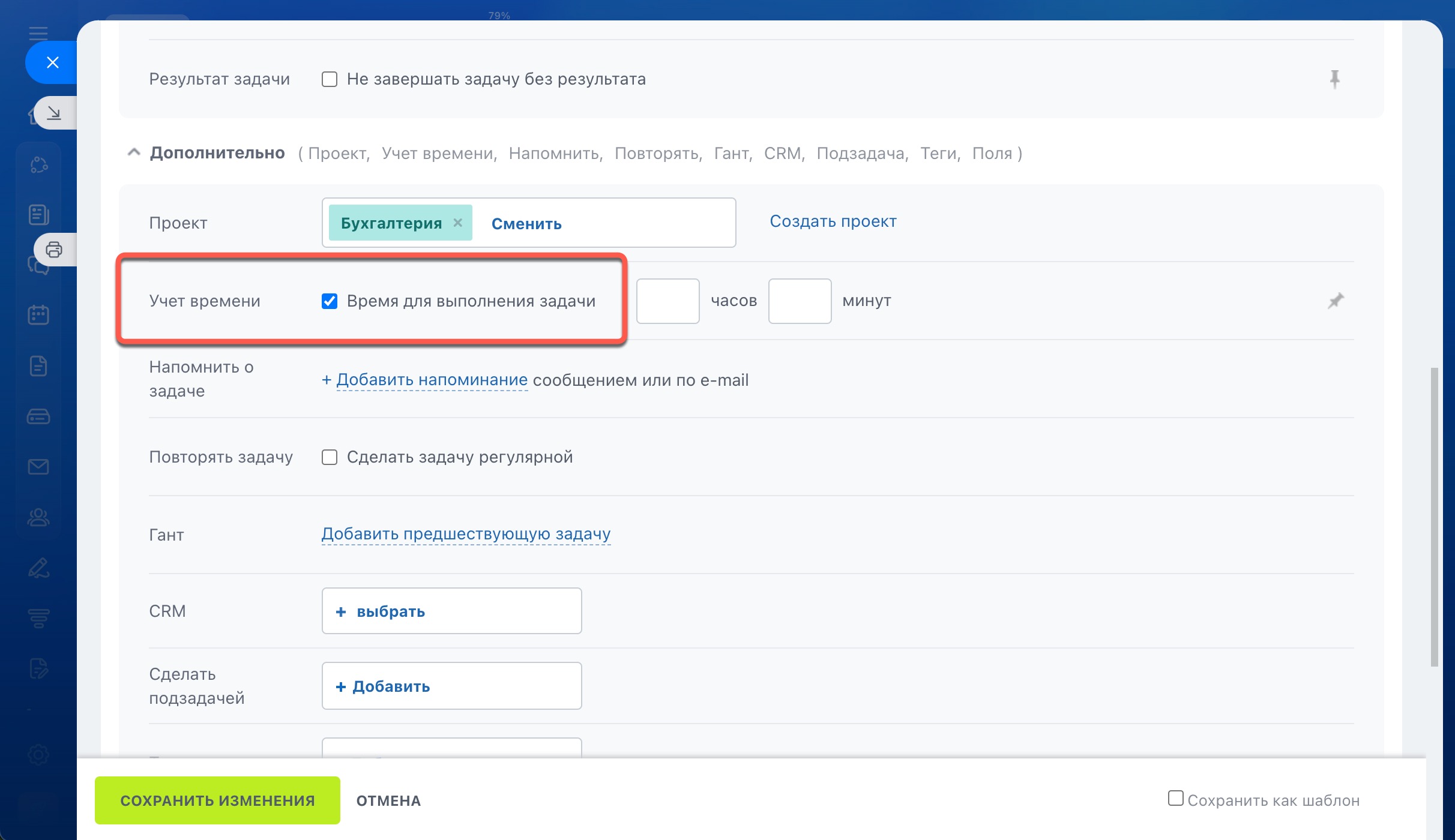Image resolution: width=1455 pixels, height=840 pixels.
Task: Click Добавить напоминание link
Action: click(x=432, y=380)
